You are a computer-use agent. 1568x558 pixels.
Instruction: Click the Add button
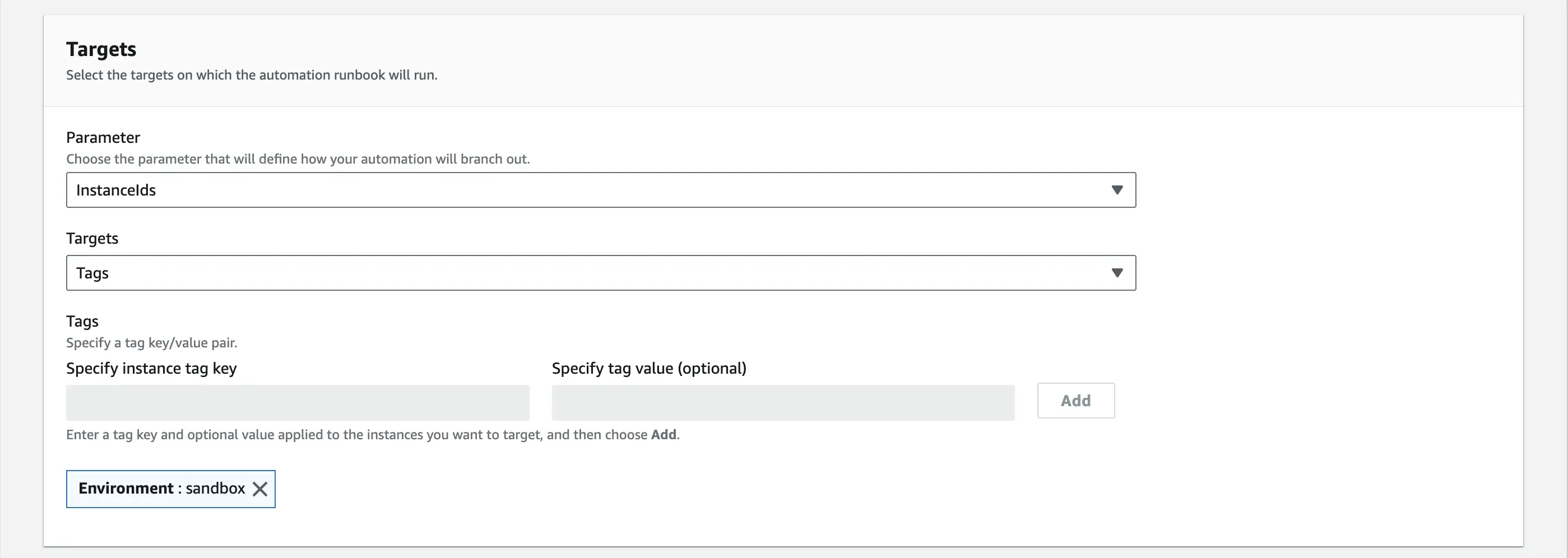pyautogui.click(x=1075, y=401)
